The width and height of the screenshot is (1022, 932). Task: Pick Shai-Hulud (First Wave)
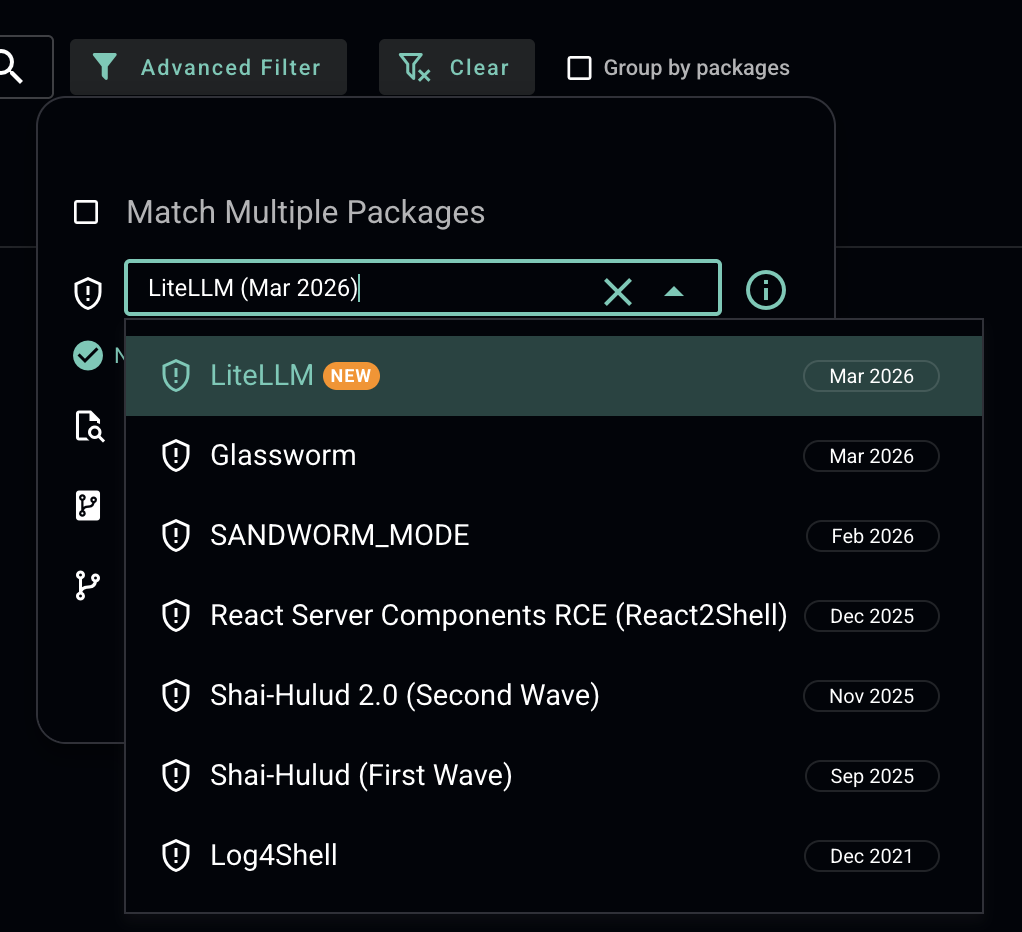(x=553, y=776)
